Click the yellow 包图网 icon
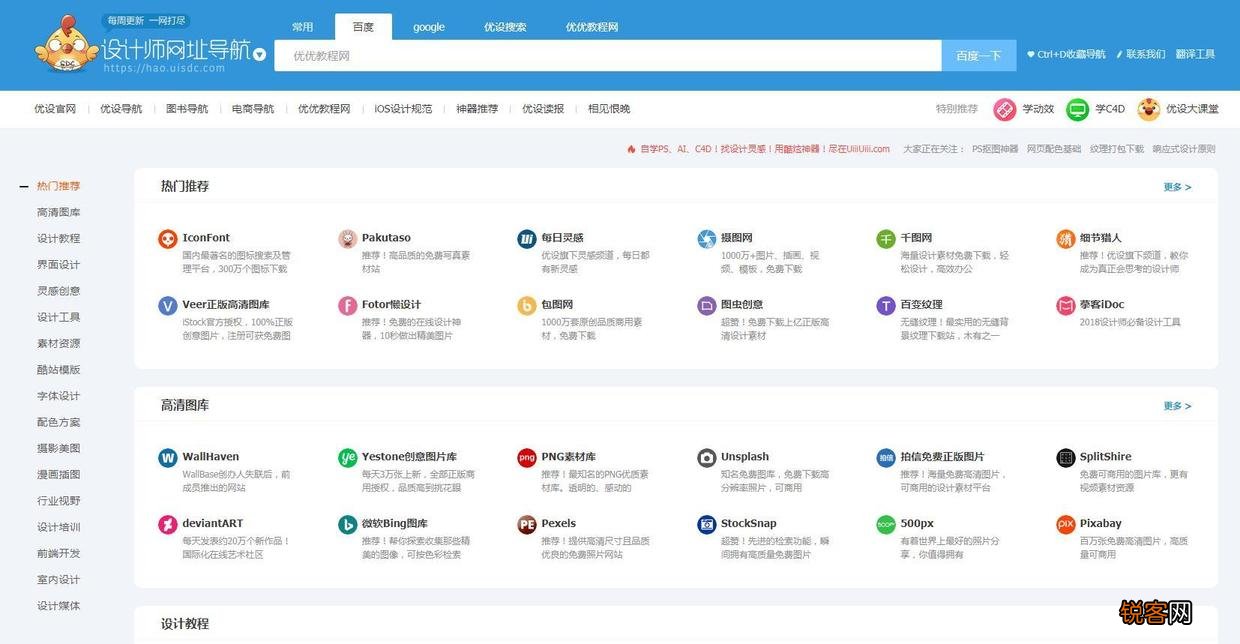Image resolution: width=1240 pixels, height=644 pixels. (527, 306)
